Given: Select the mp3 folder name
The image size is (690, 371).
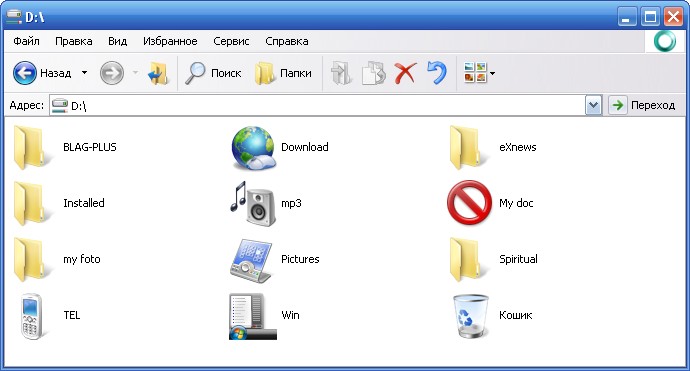Looking at the screenshot, I should (291, 203).
